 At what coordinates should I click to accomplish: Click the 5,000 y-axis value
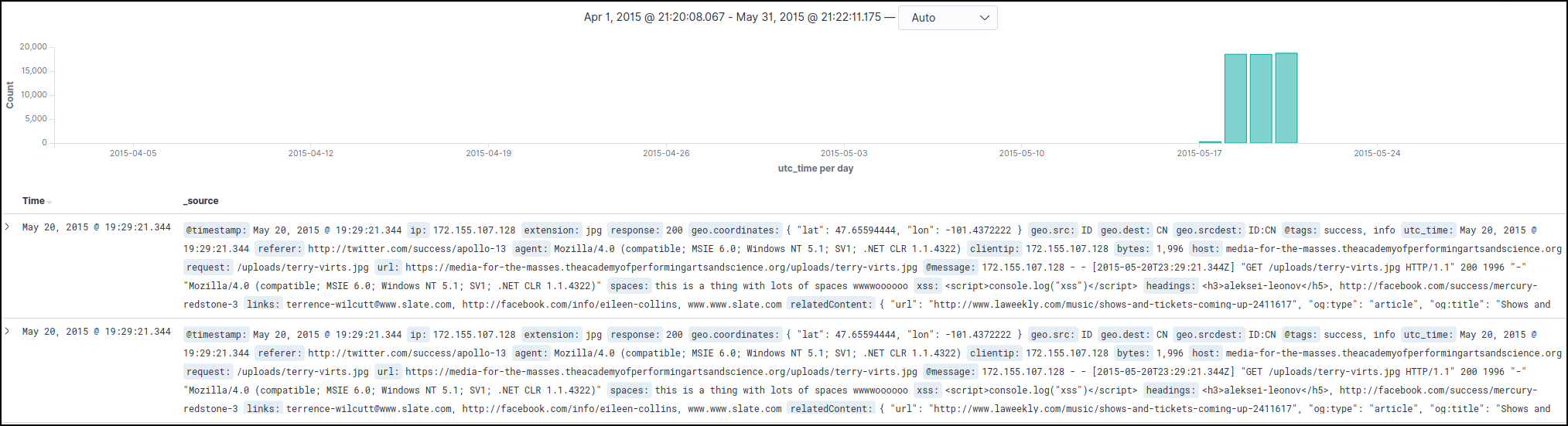pos(36,119)
